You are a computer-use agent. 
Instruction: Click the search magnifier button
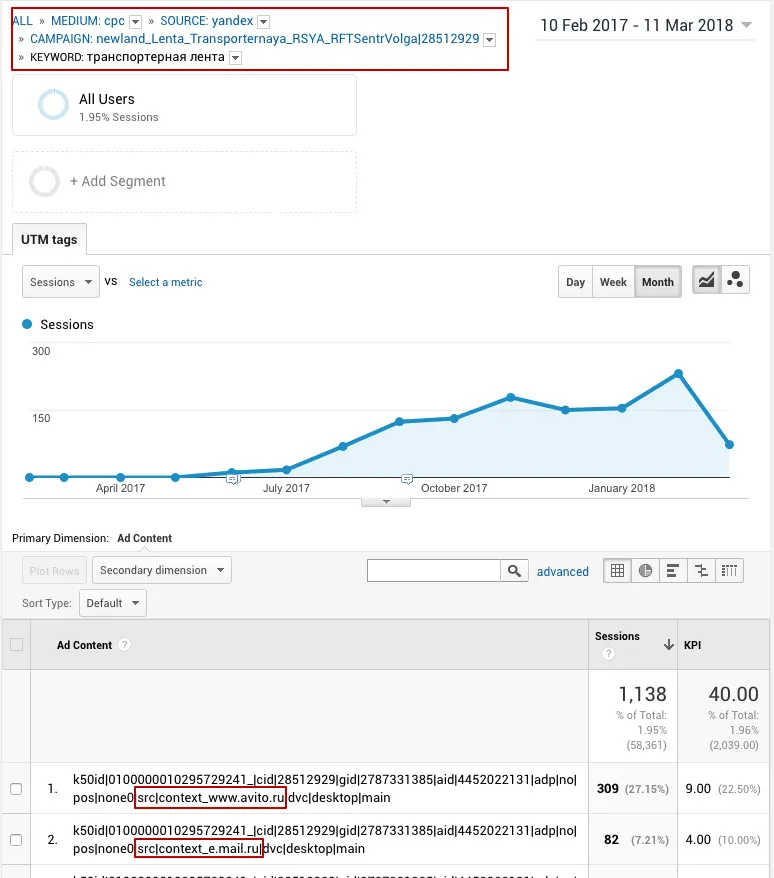click(514, 571)
